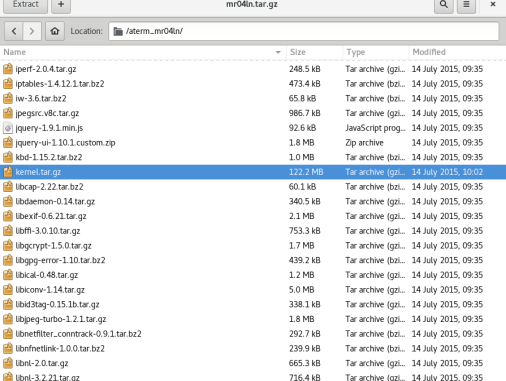This screenshot has width=506, height=381.
Task: Open the hamburger menu button
Action: (x=466, y=5)
